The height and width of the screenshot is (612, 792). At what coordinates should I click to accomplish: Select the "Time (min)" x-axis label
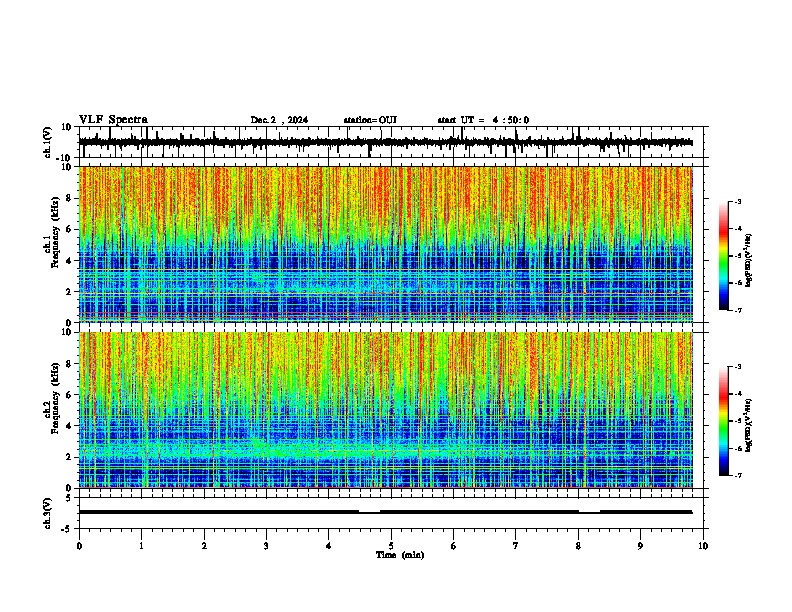click(400, 555)
